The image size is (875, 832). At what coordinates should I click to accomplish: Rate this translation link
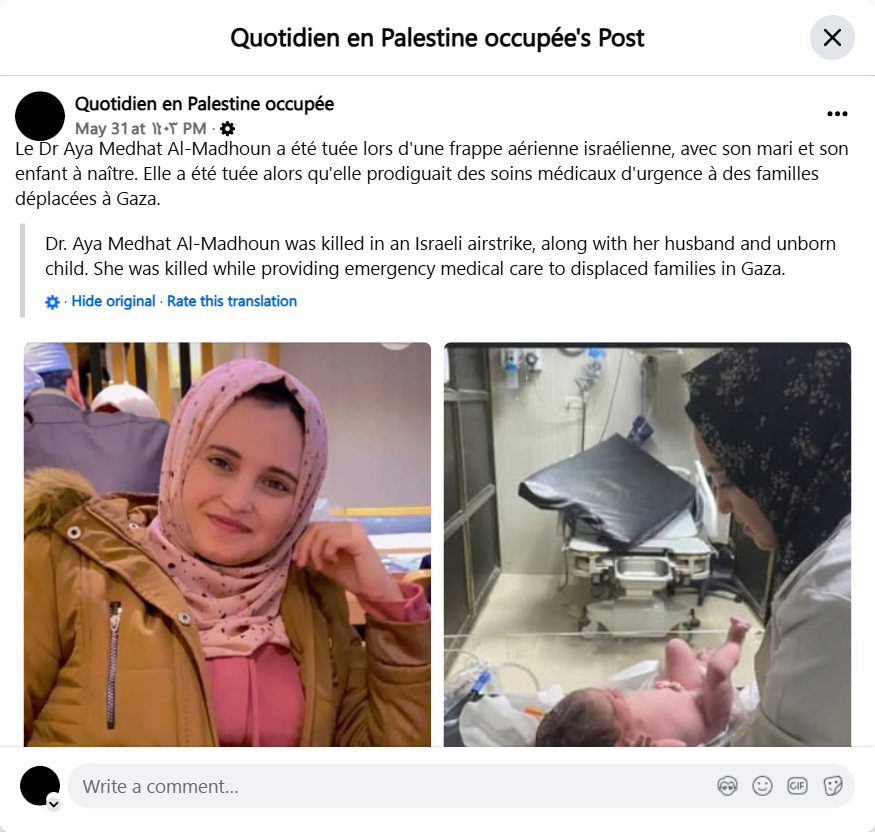(232, 301)
